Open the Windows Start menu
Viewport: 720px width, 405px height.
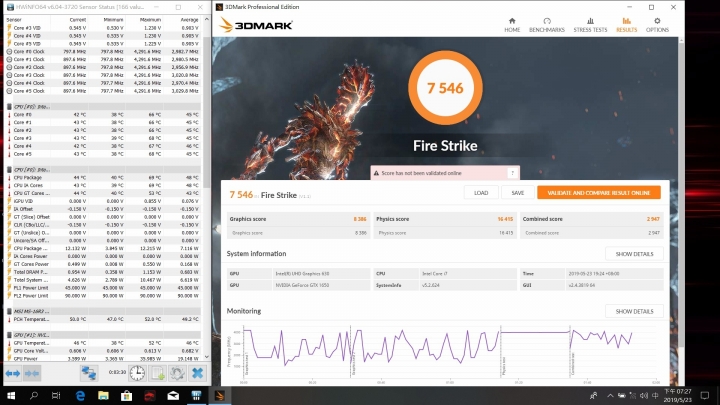pyautogui.click(x=11, y=395)
